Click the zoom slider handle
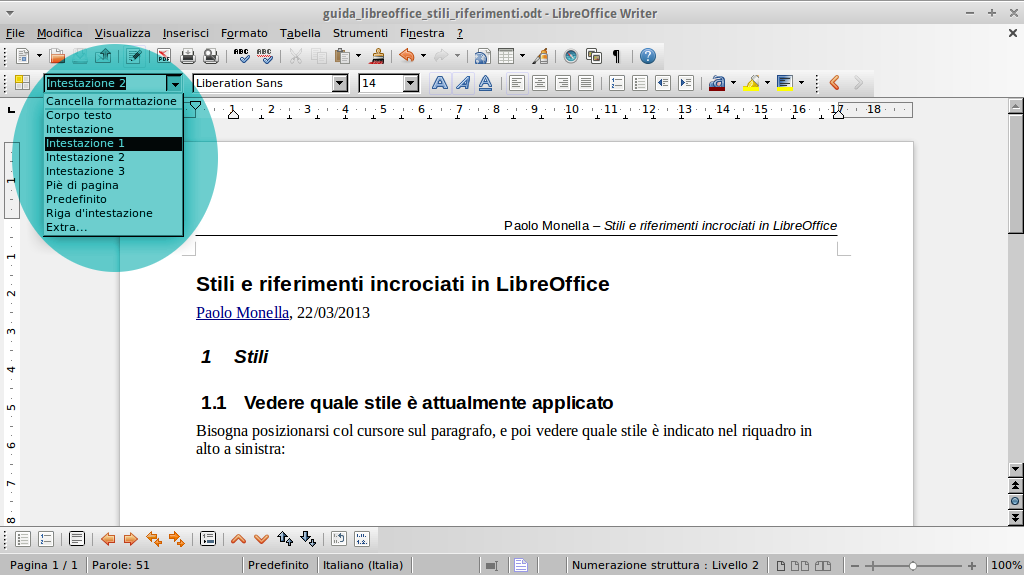 (x=912, y=566)
